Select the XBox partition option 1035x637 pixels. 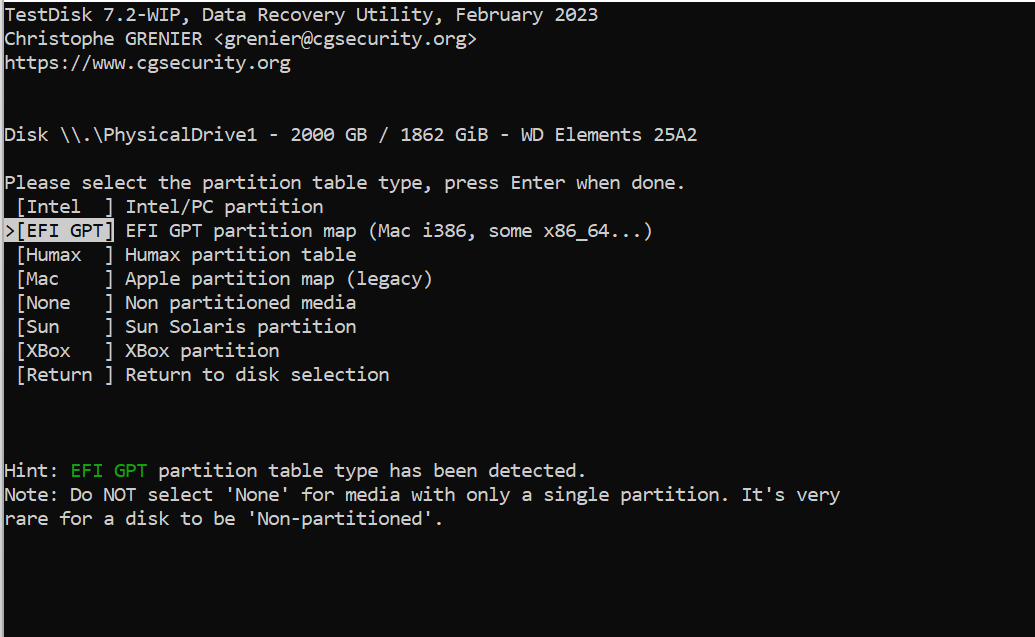coord(65,351)
